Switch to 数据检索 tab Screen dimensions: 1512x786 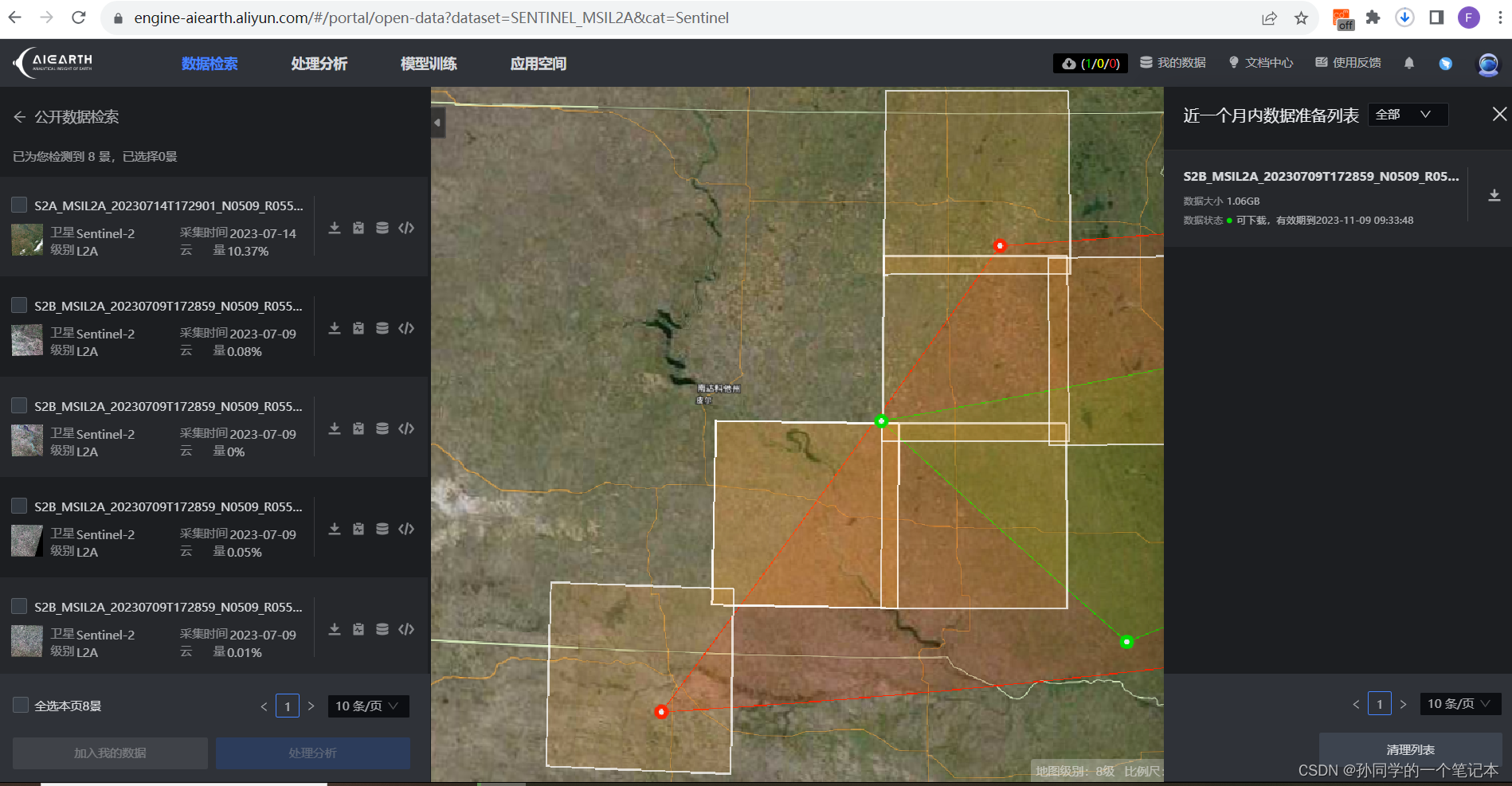pyautogui.click(x=210, y=64)
